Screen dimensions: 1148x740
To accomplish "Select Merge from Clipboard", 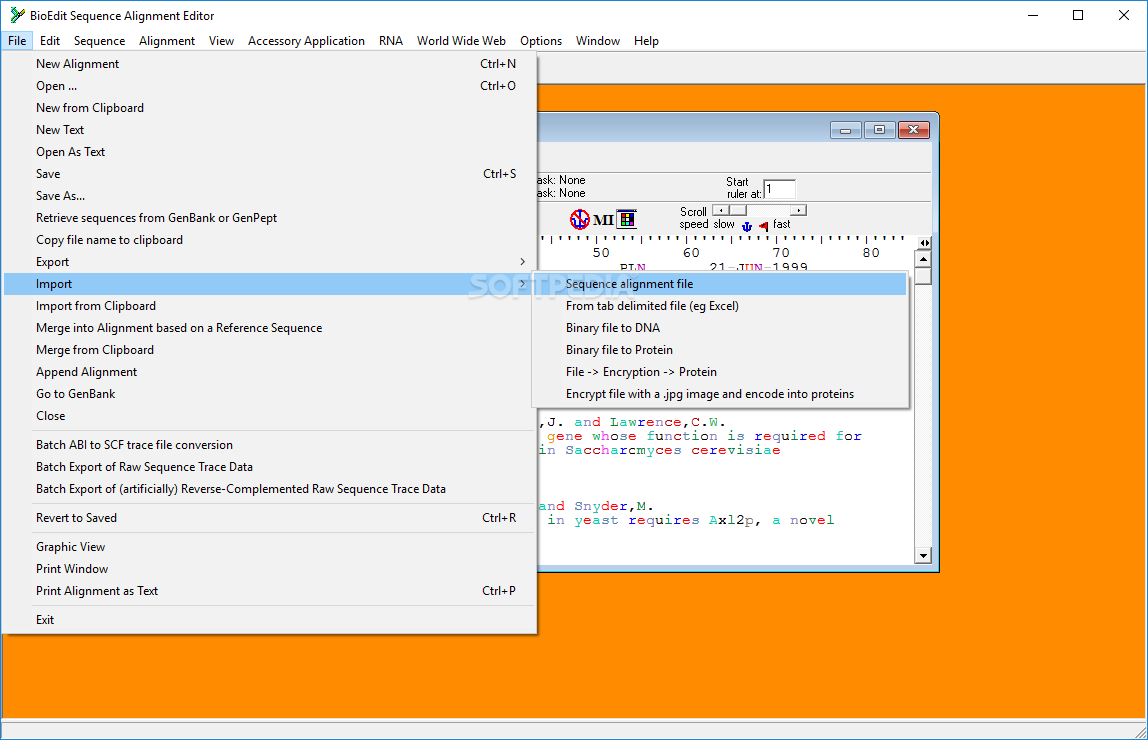I will pos(270,350).
